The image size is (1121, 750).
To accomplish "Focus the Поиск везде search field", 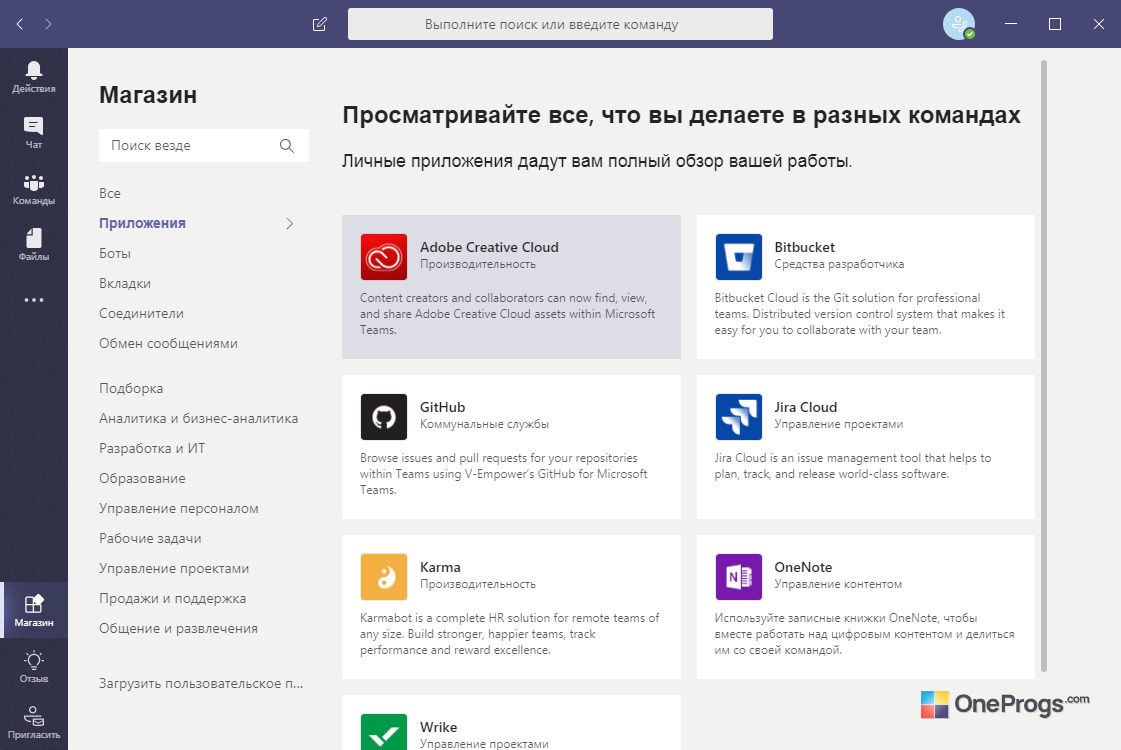I will pyautogui.click(x=204, y=146).
